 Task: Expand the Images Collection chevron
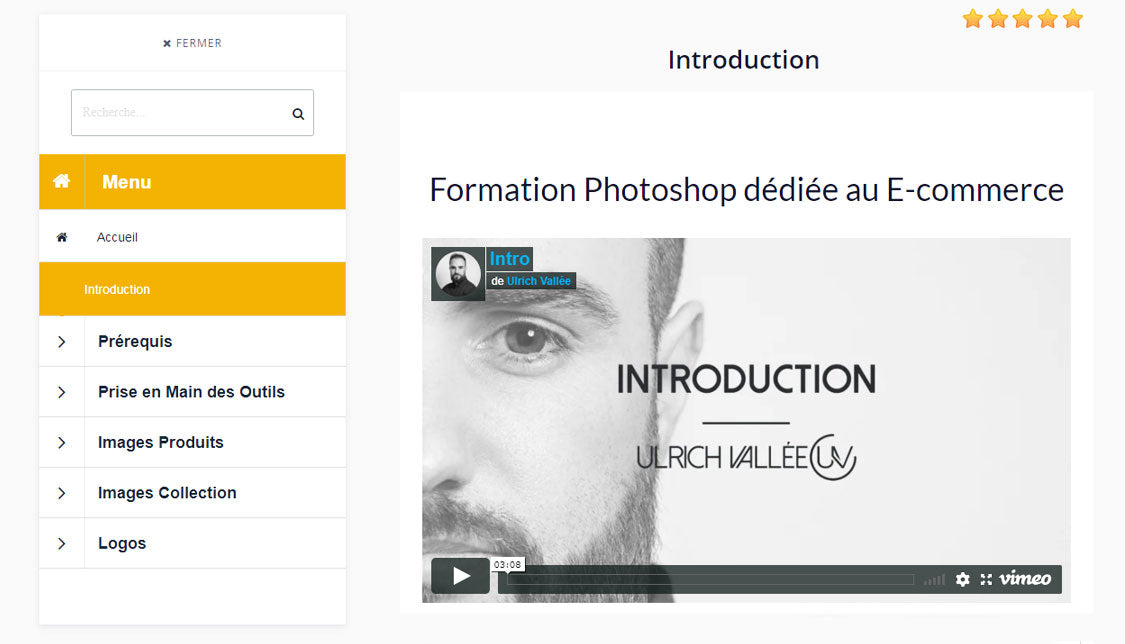[x=62, y=493]
